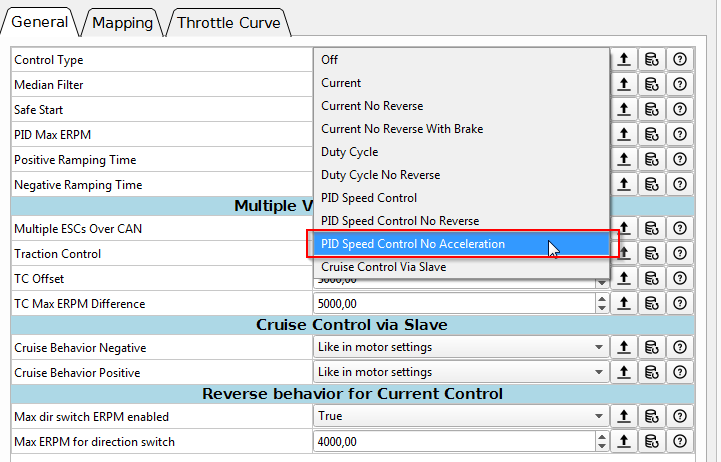Viewport: 721px width, 462px height.
Task: Open the Max dir switch ERPM enabled dropdown
Action: [460, 416]
